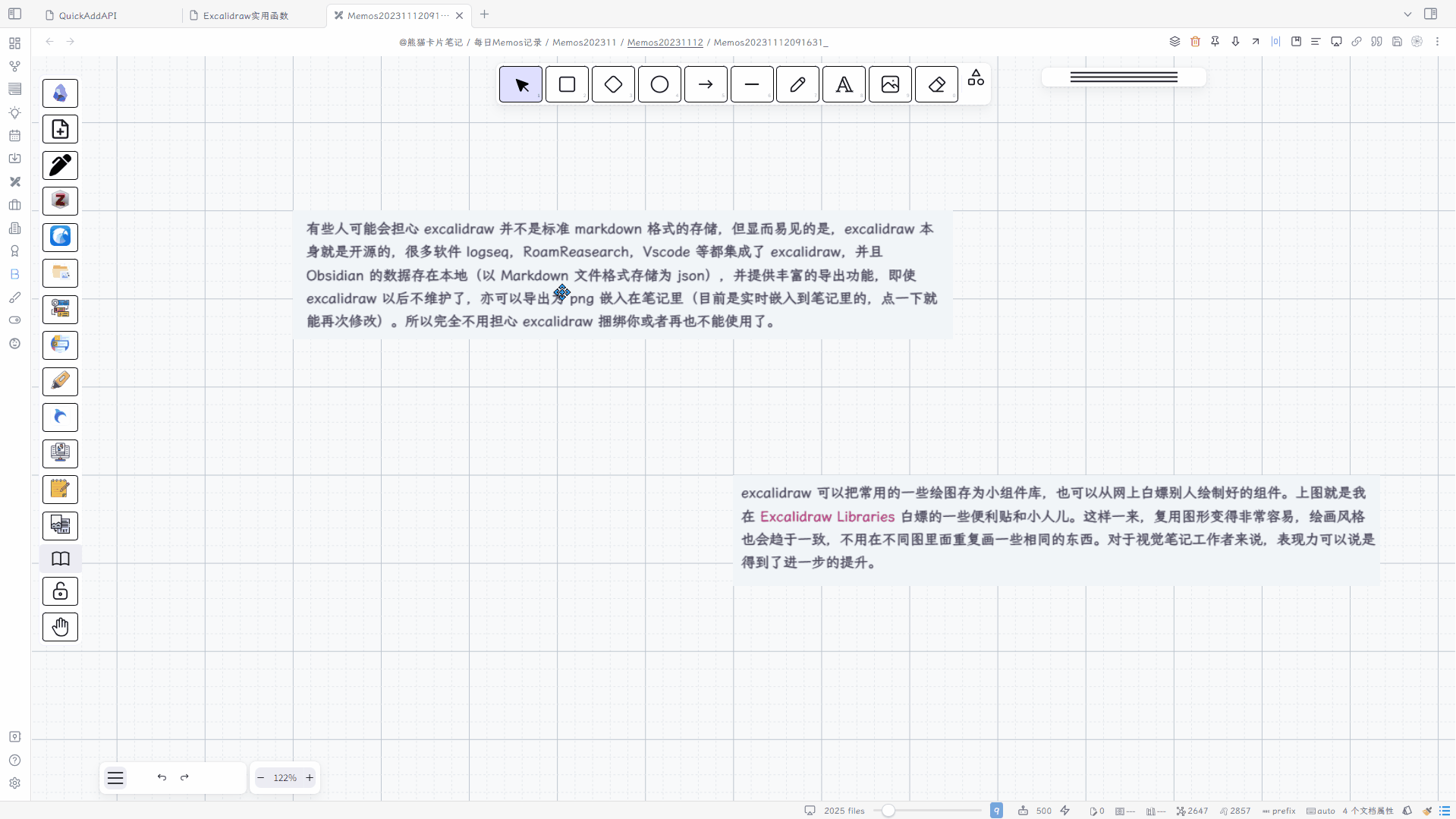Zoom in the canvas with plus button
Image resolution: width=1456 pixels, height=819 pixels.
(310, 777)
